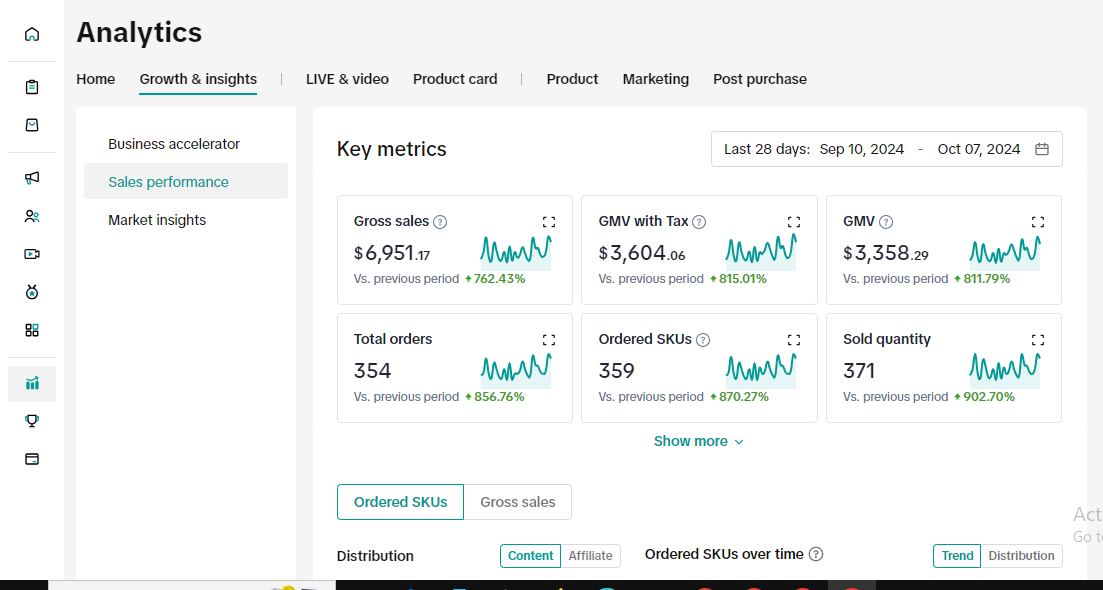Switch distribution to Affiliate
Viewport: 1103px width, 590px height.
tap(591, 556)
